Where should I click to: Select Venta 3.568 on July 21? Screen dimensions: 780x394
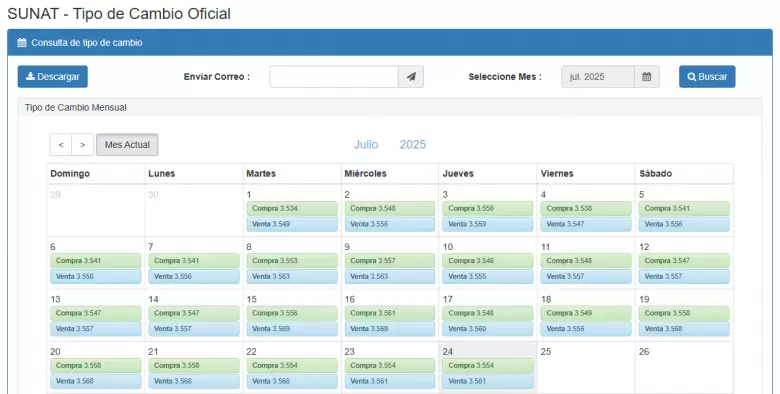click(194, 382)
